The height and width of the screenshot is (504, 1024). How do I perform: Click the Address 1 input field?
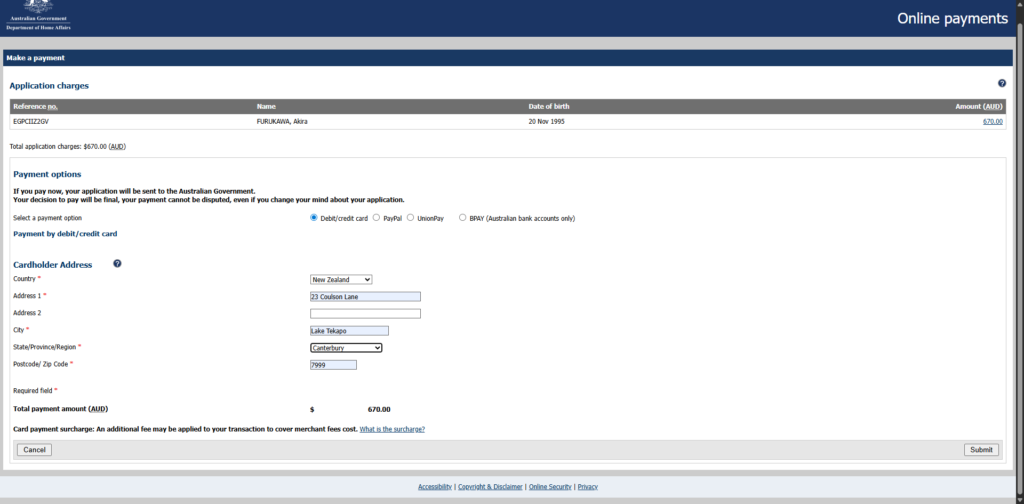365,296
